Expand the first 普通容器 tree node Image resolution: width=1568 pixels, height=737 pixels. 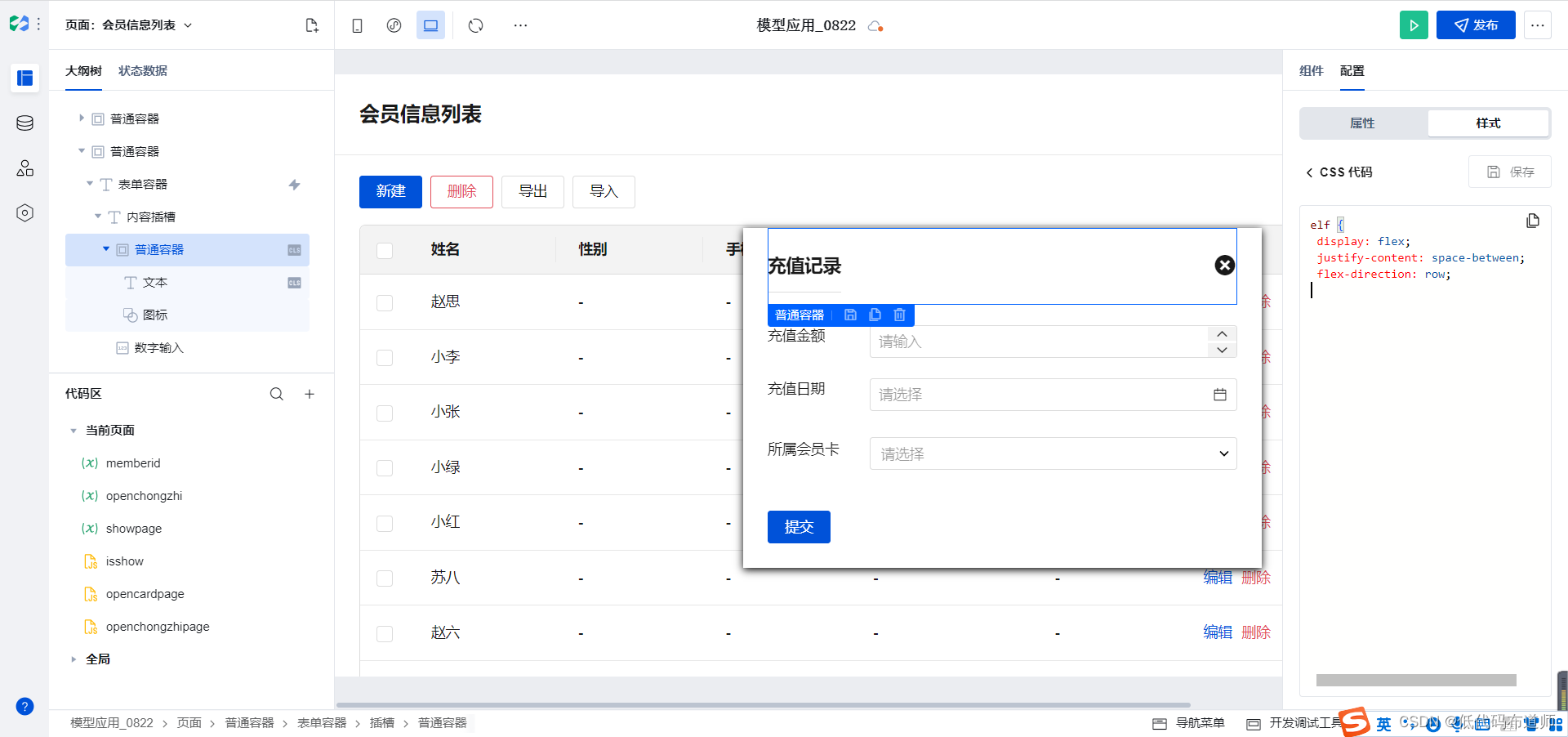pyautogui.click(x=81, y=118)
